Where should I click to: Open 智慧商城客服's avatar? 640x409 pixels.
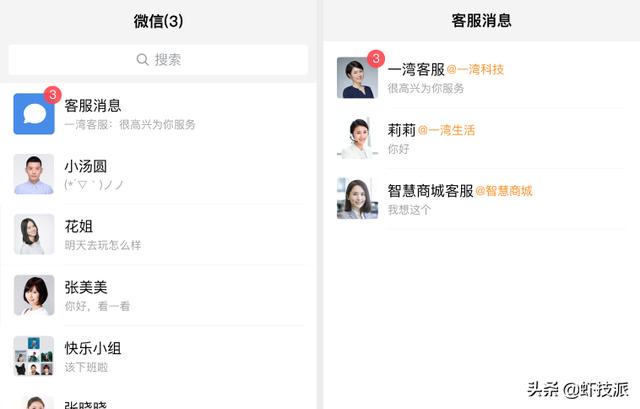[357, 198]
